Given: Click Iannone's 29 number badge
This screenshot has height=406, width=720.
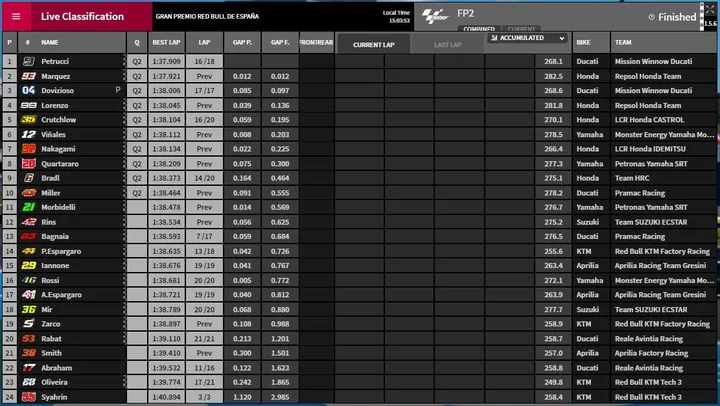Looking at the screenshot, I should coord(28,265).
